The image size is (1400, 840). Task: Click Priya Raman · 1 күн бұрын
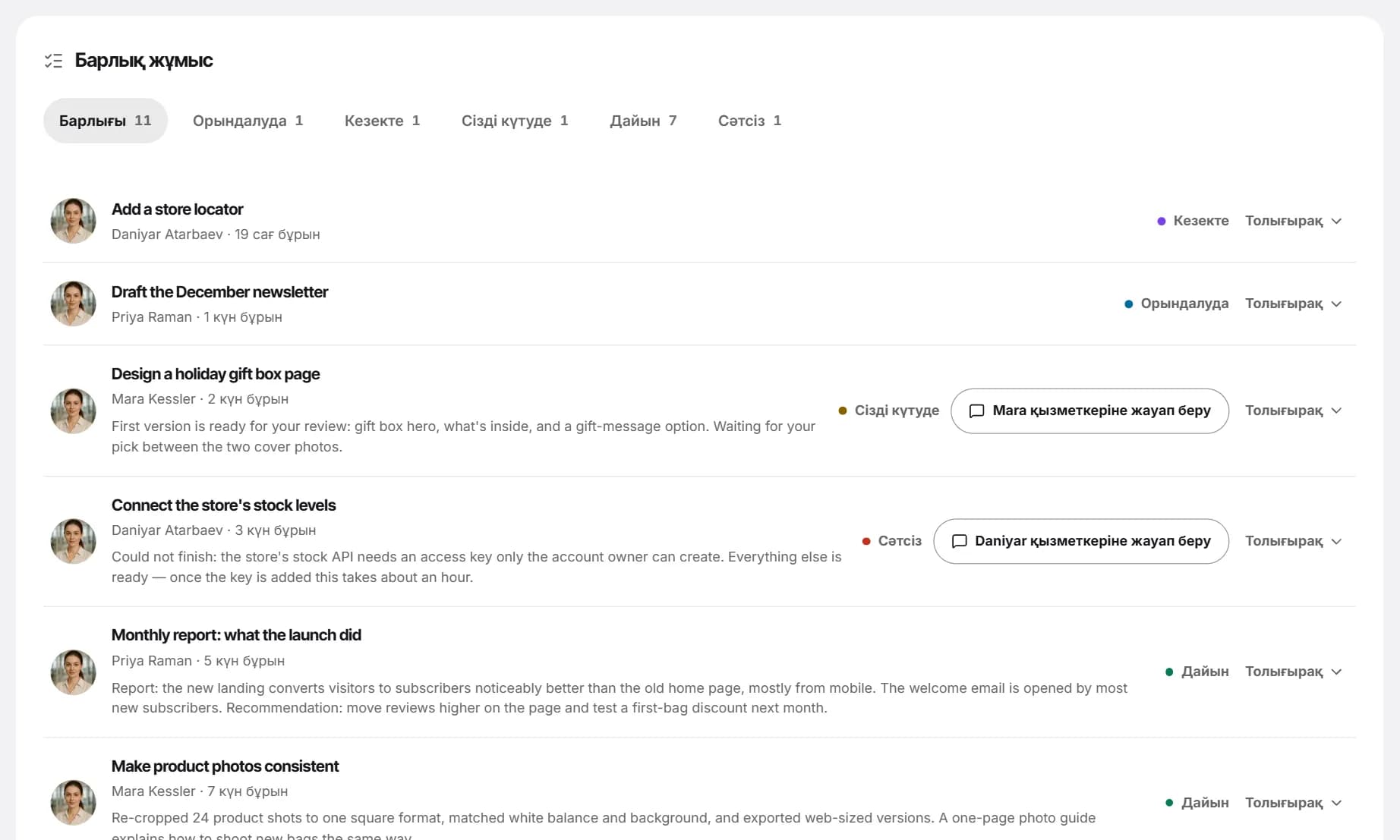(x=197, y=317)
